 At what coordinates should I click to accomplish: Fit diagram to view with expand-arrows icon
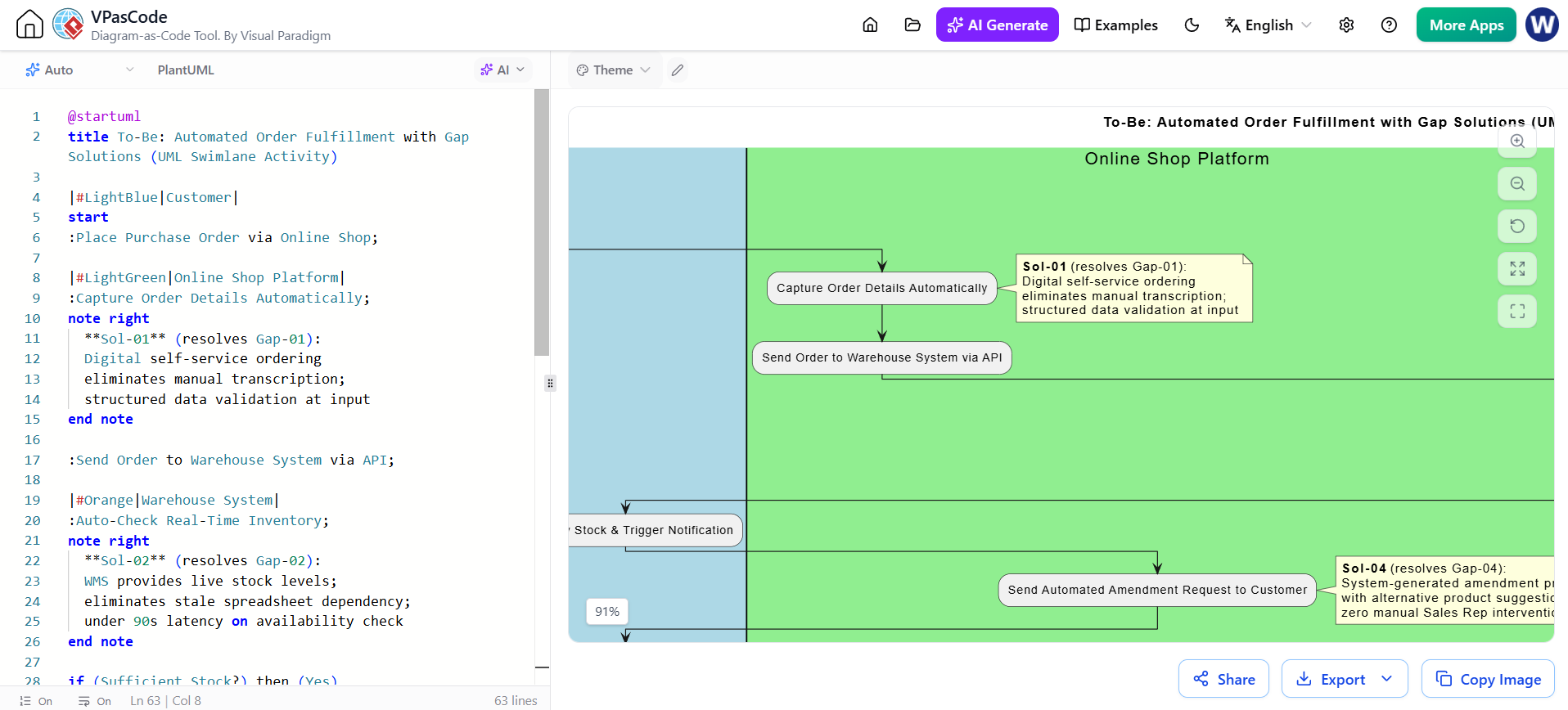click(1517, 268)
